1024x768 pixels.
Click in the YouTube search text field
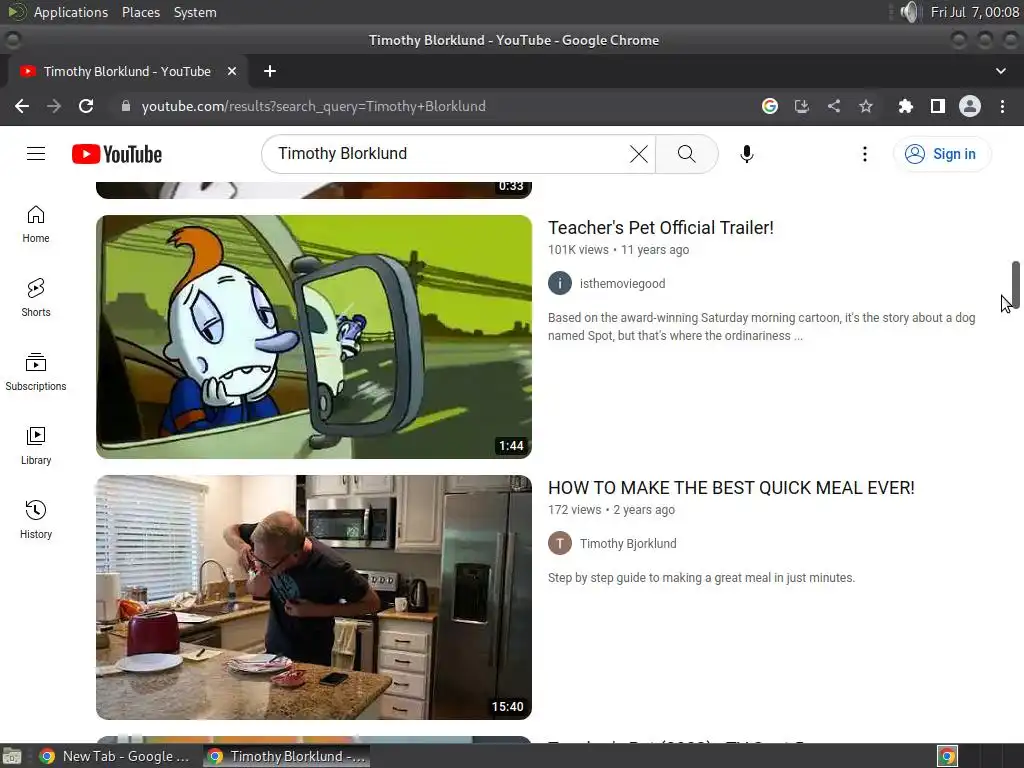pyautogui.click(x=451, y=154)
